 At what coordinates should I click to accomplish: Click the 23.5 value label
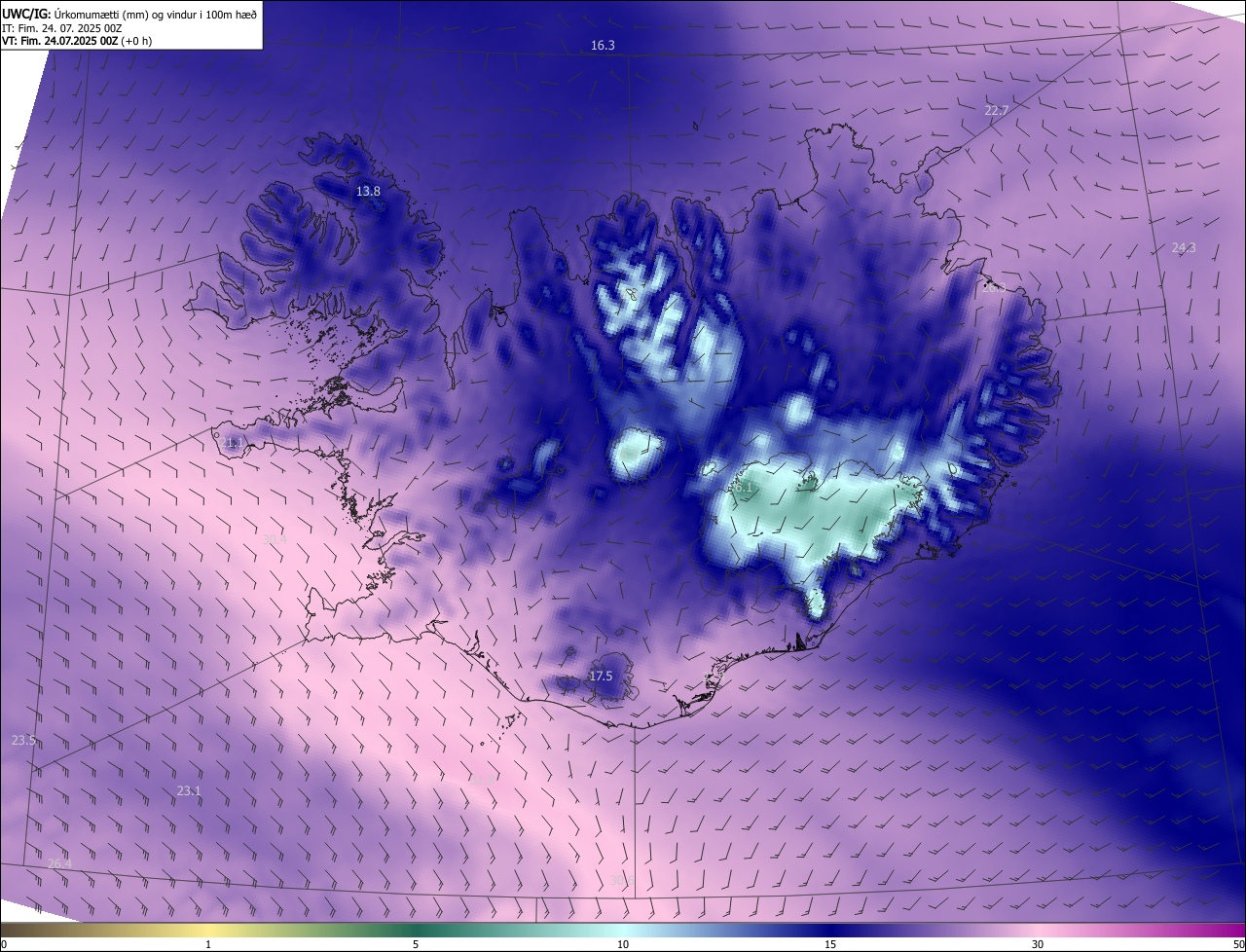coord(23,741)
